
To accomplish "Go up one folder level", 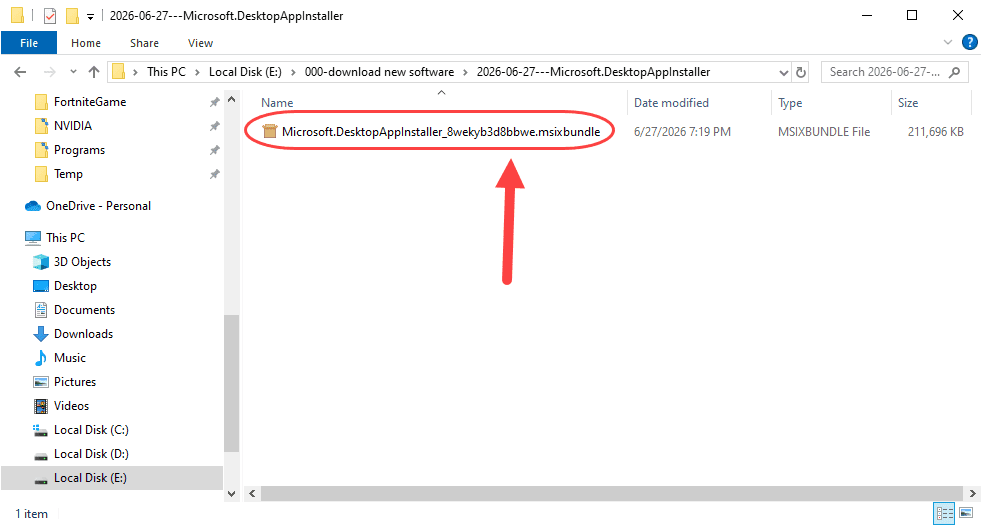I will point(94,72).
